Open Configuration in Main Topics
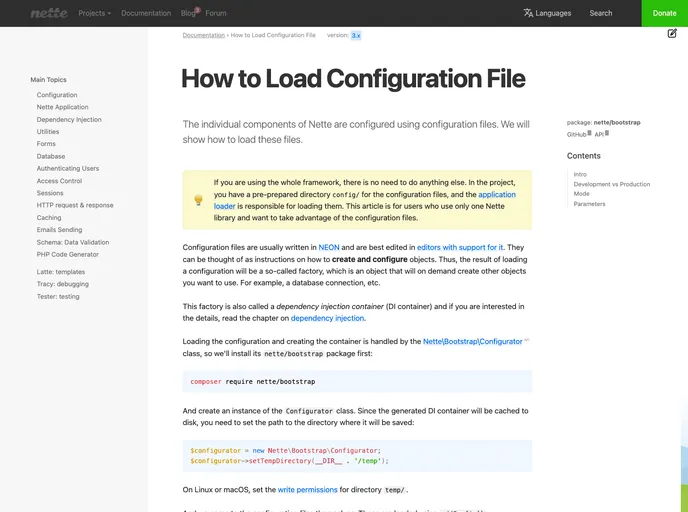 57,95
